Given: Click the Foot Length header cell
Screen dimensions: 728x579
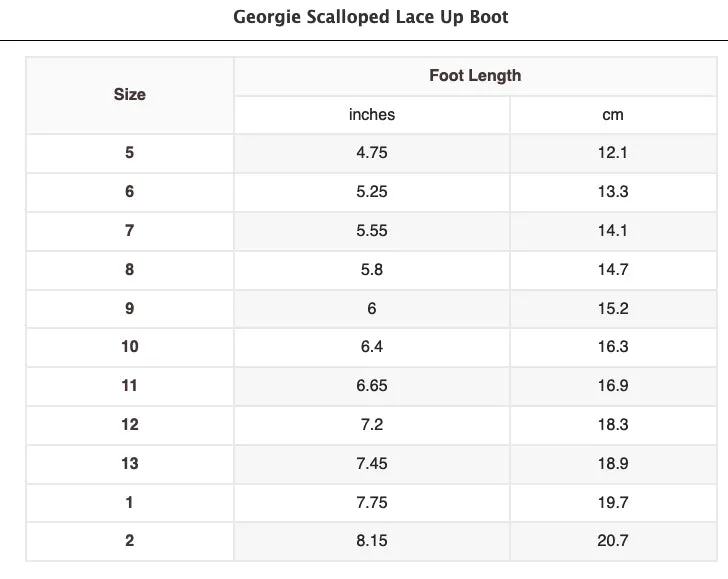Looking at the screenshot, I should pyautogui.click(x=475, y=76).
